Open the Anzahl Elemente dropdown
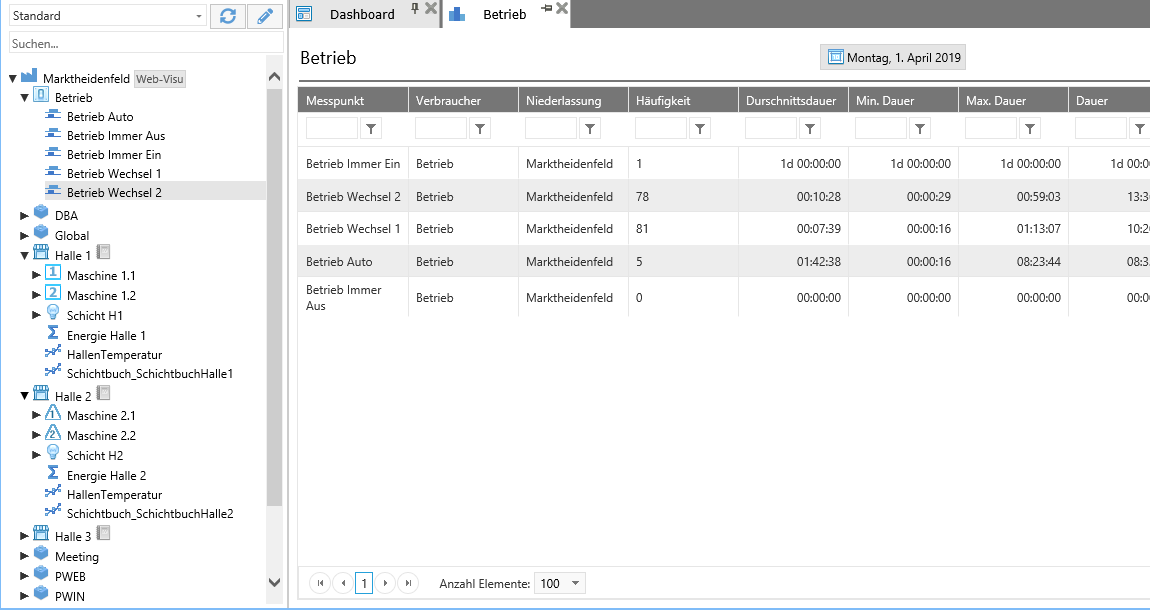Image resolution: width=1150 pixels, height=610 pixels. pyautogui.click(x=575, y=583)
